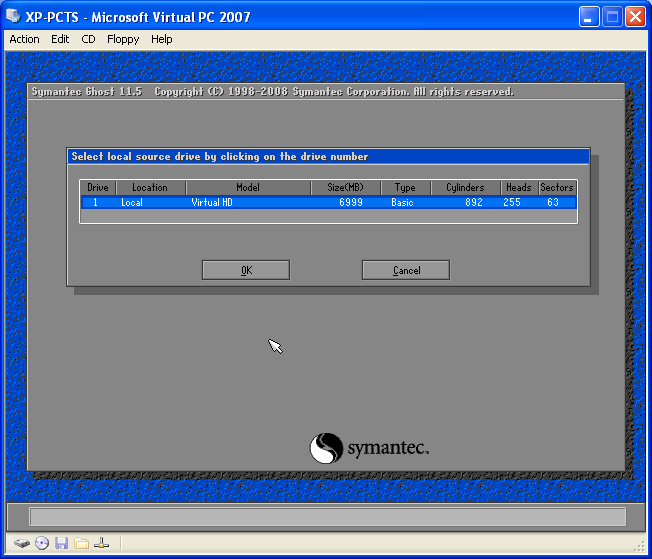Click the Virtual PC title bar icon
The height and width of the screenshot is (559, 652).
coord(13,17)
